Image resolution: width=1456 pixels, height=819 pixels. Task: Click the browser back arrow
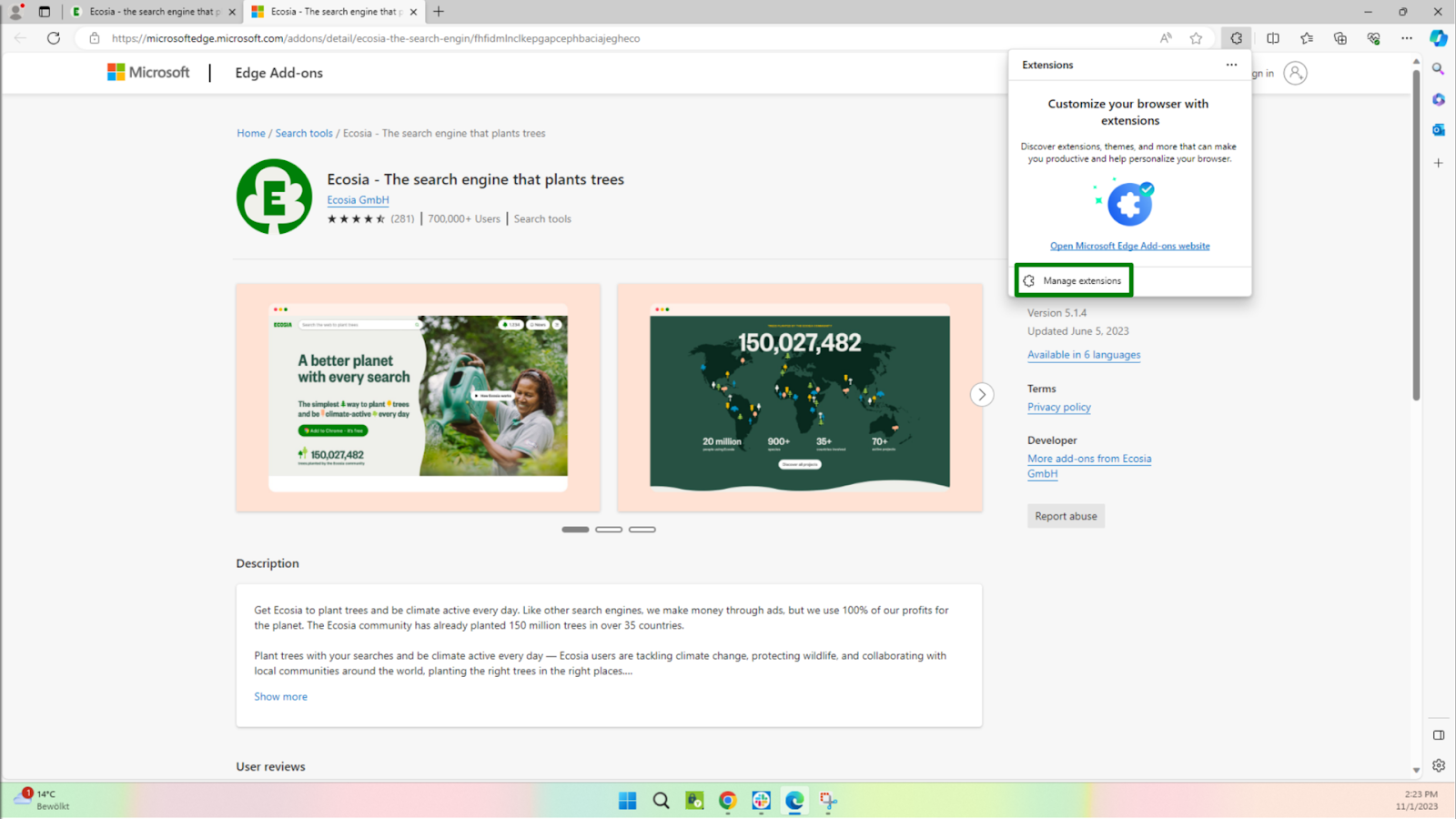click(x=20, y=38)
